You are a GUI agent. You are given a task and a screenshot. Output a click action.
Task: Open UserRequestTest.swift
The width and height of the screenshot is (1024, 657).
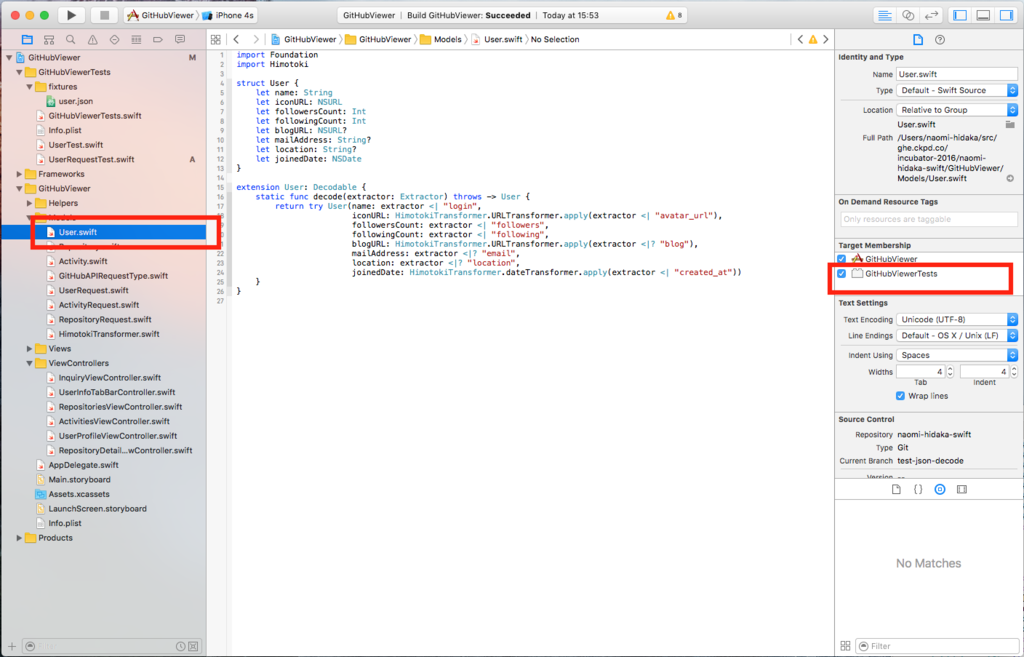coord(91,159)
